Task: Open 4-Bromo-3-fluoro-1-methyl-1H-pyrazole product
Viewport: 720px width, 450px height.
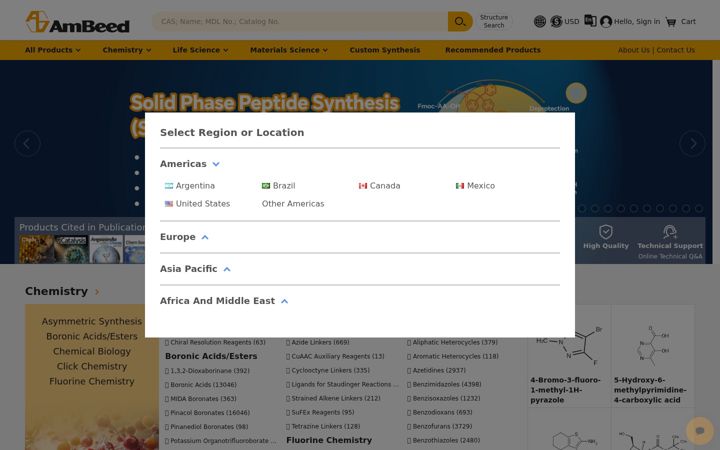Action: 566,390
